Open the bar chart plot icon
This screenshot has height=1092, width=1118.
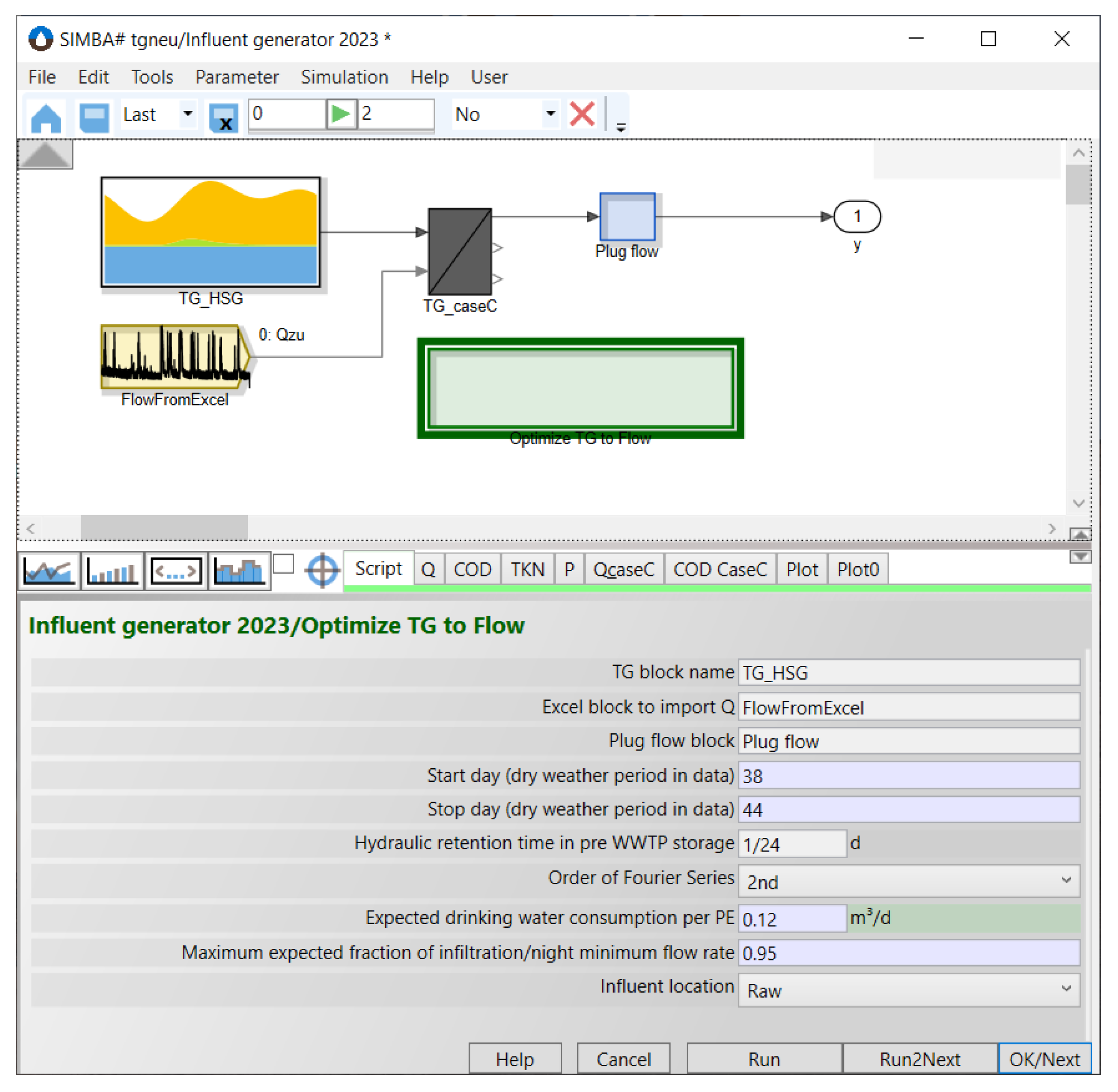112,571
